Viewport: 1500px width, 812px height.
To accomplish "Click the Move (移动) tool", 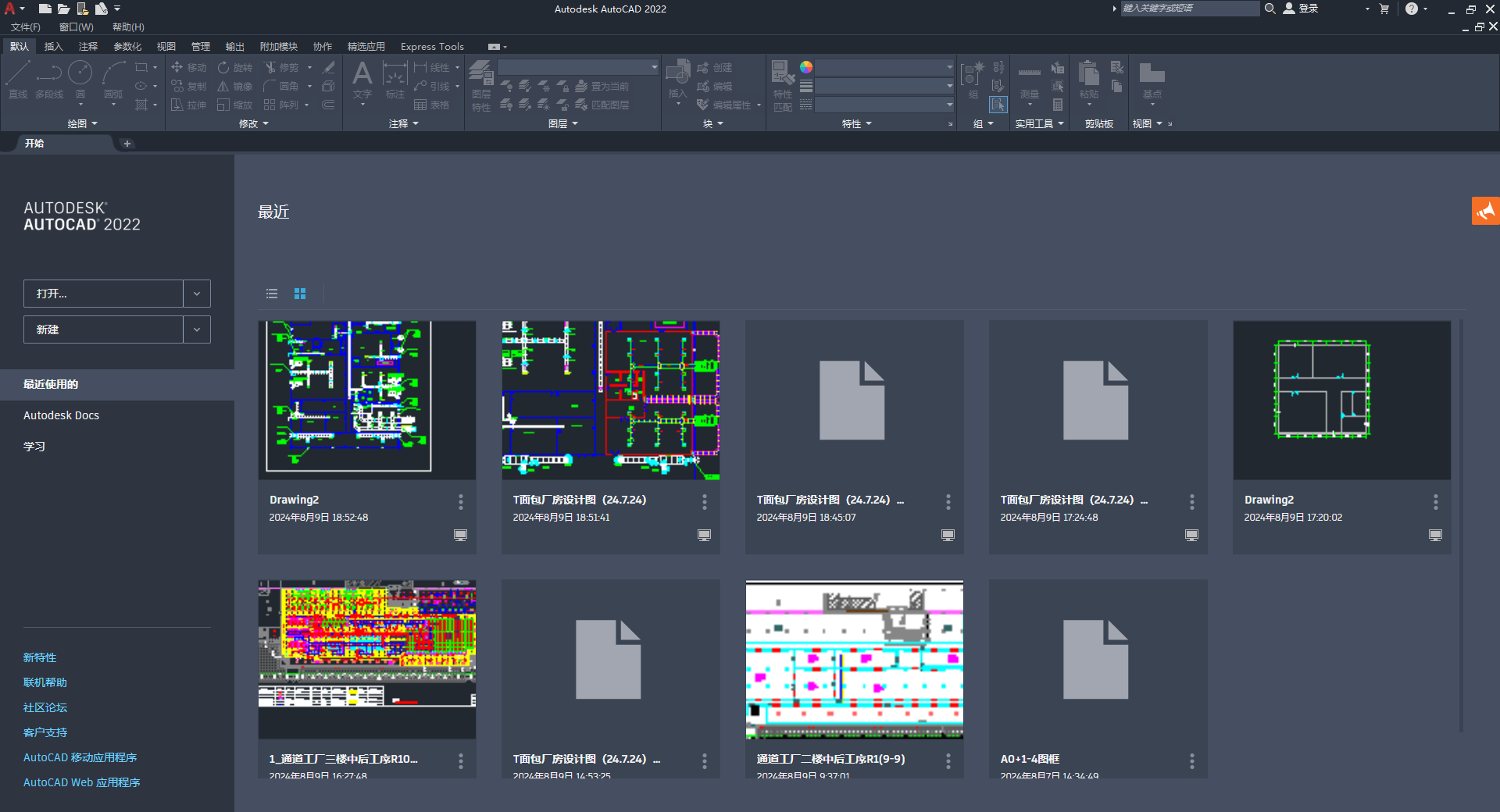I will point(188,68).
